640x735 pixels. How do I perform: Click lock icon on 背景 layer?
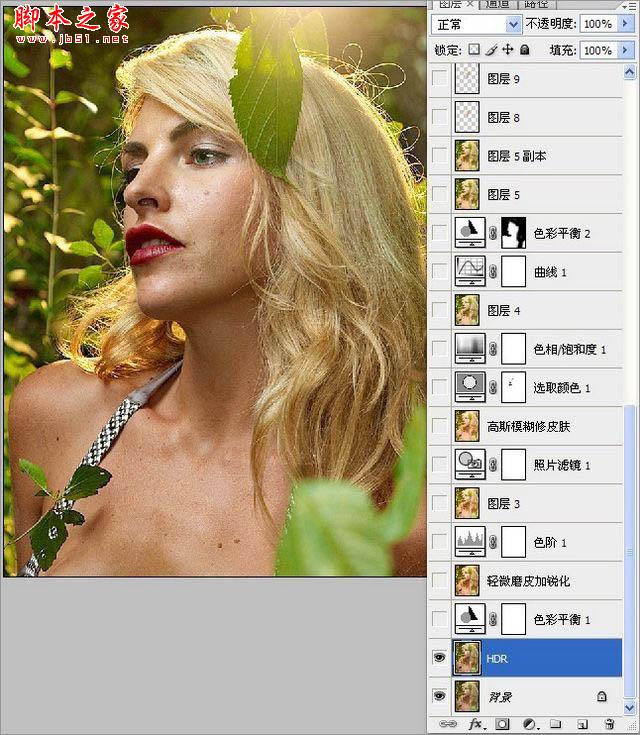coord(602,696)
